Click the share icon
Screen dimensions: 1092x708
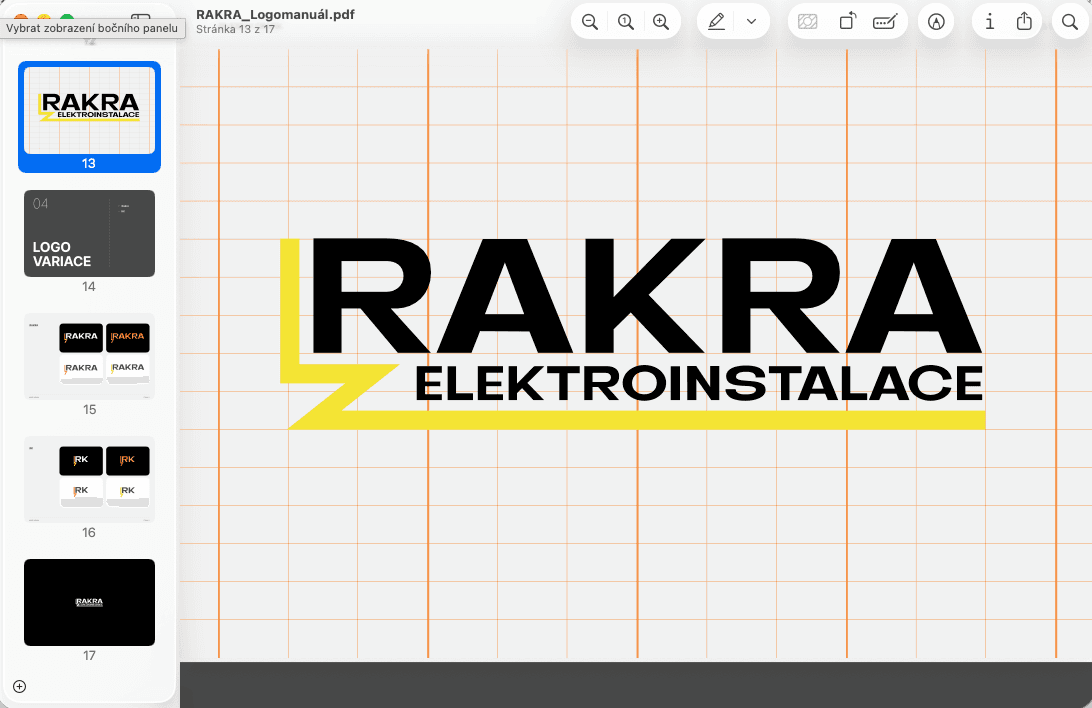(x=1024, y=22)
